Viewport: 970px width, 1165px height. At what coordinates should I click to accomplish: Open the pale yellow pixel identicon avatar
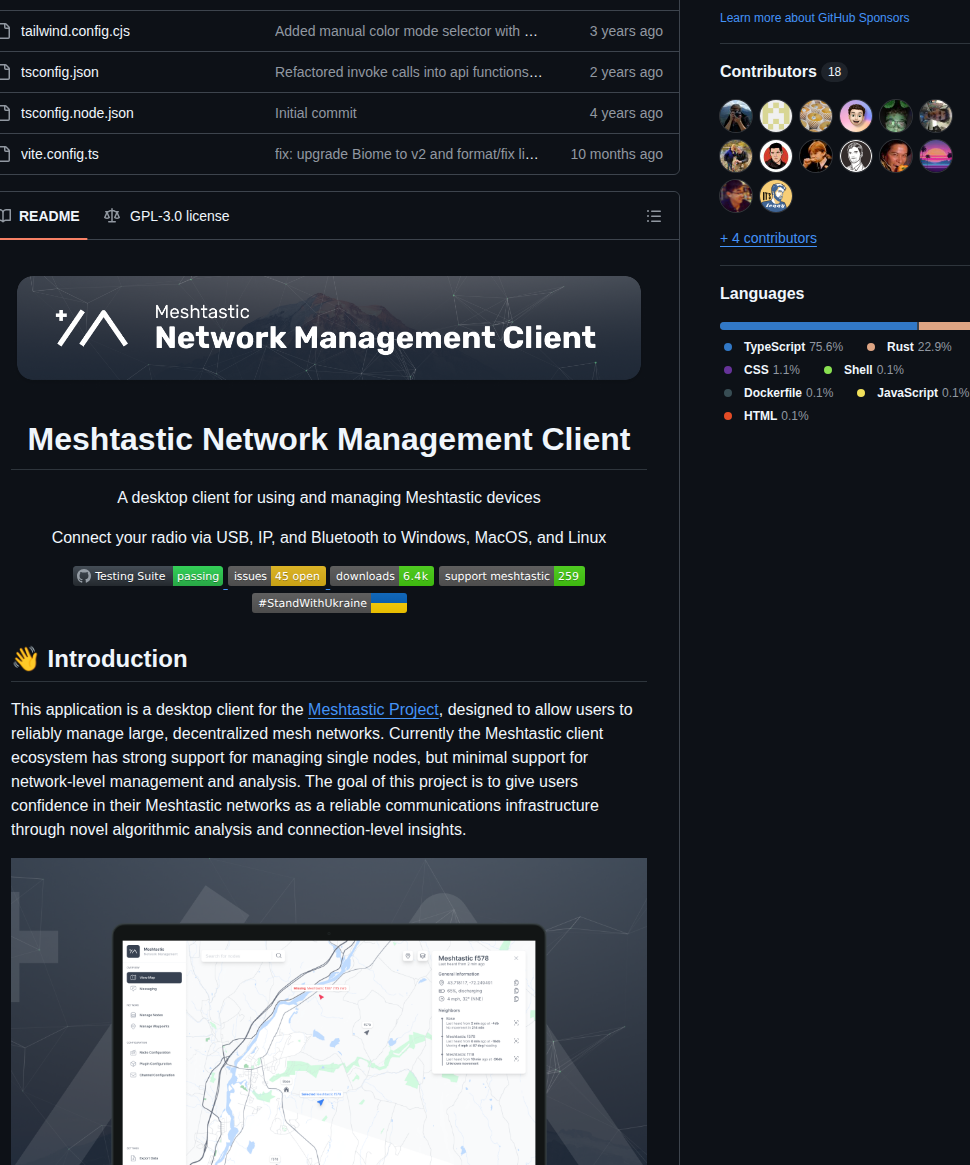pos(775,116)
